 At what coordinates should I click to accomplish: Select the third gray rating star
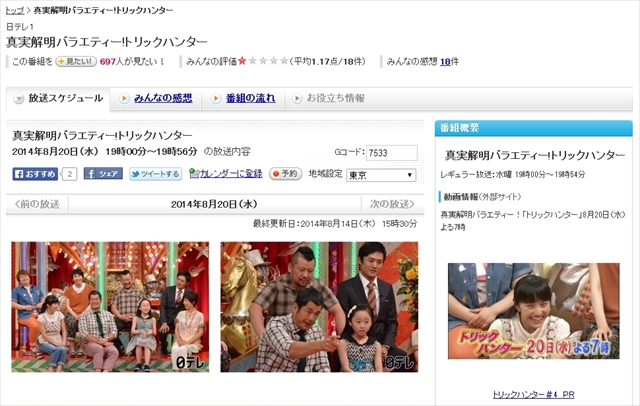coord(264,61)
